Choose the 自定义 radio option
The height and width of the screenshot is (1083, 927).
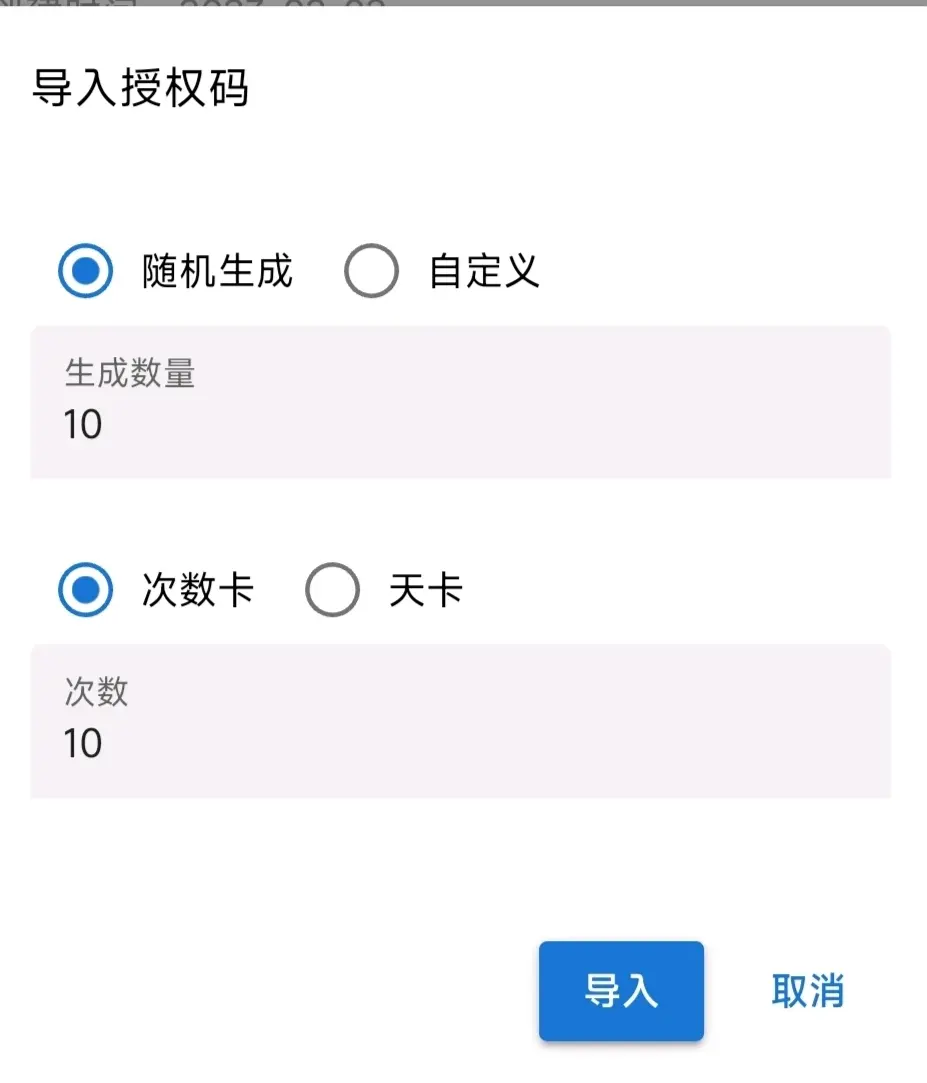tap(371, 270)
